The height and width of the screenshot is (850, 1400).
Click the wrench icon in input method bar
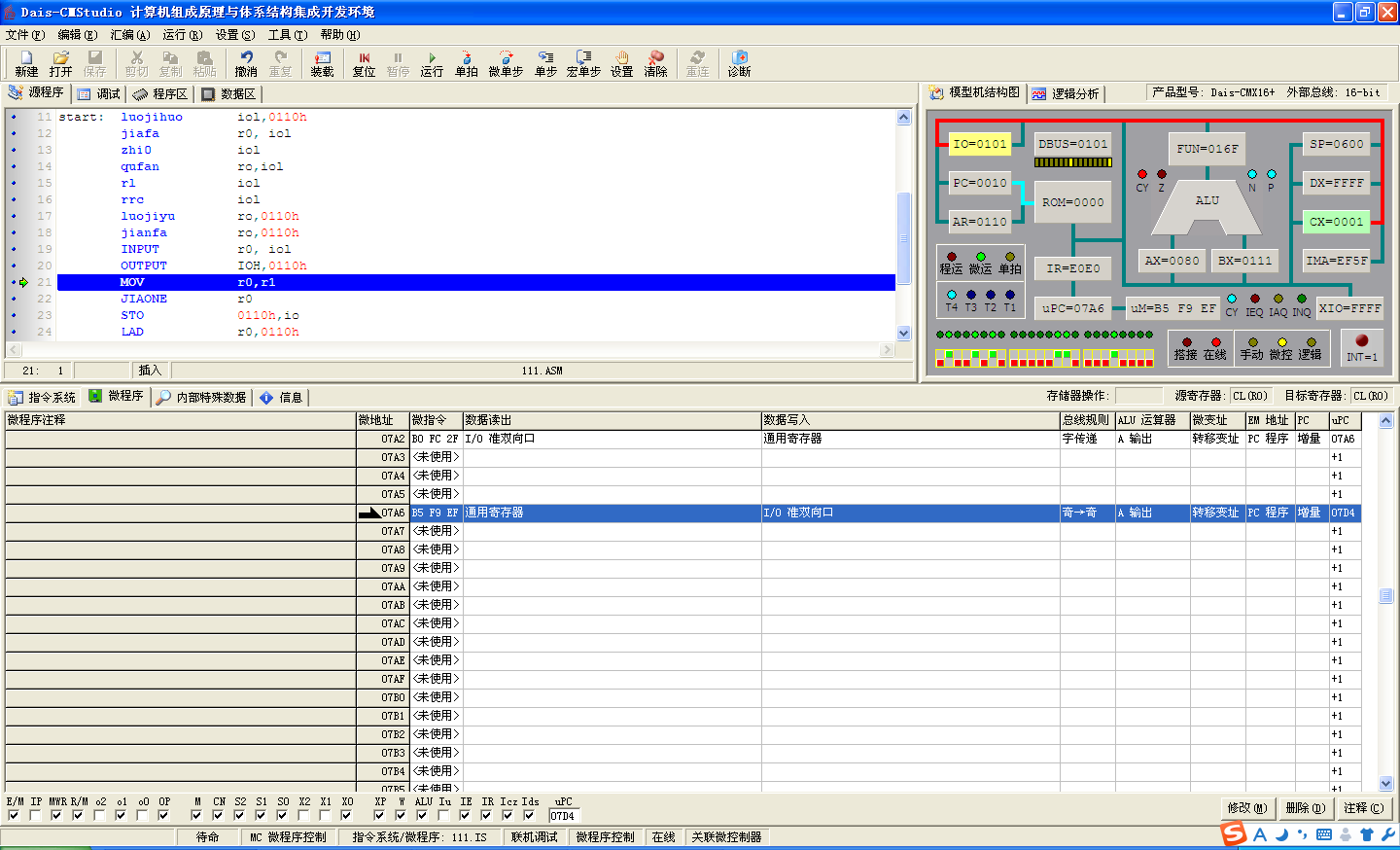tap(1387, 834)
